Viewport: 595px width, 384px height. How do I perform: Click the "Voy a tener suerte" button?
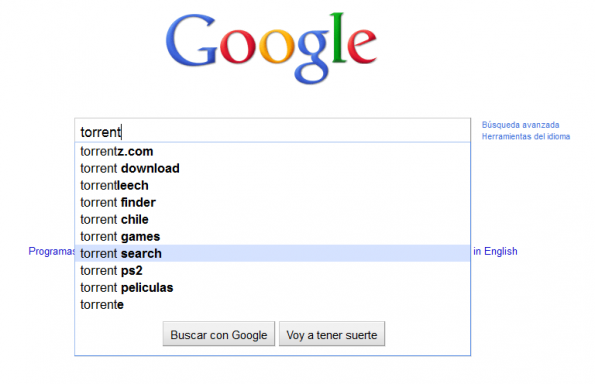332,334
